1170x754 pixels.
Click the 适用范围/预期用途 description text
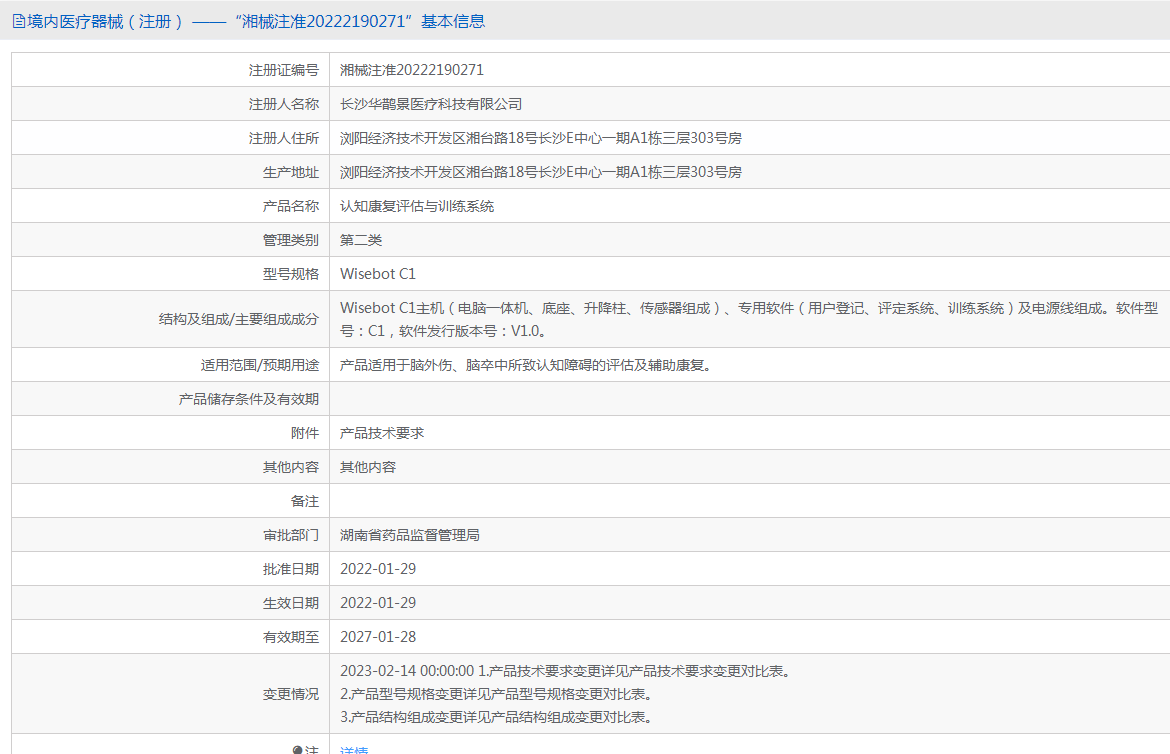click(x=527, y=365)
